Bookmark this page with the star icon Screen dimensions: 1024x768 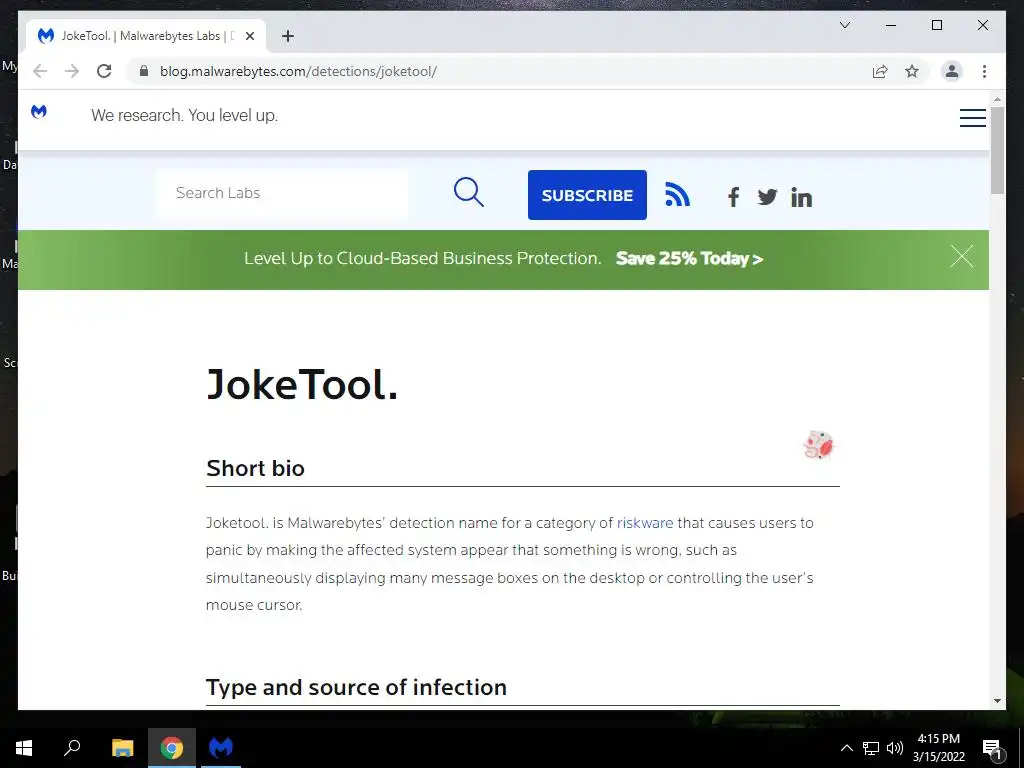point(912,71)
